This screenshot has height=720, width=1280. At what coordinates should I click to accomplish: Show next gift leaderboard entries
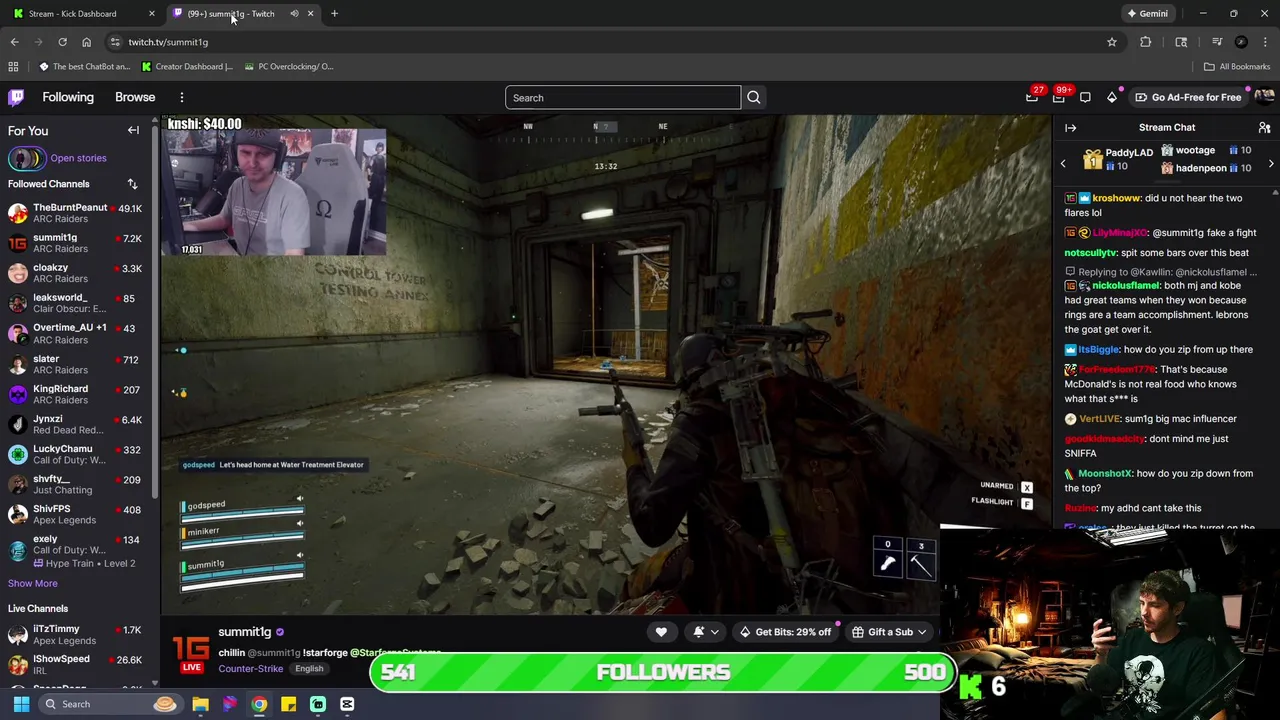(x=1271, y=163)
